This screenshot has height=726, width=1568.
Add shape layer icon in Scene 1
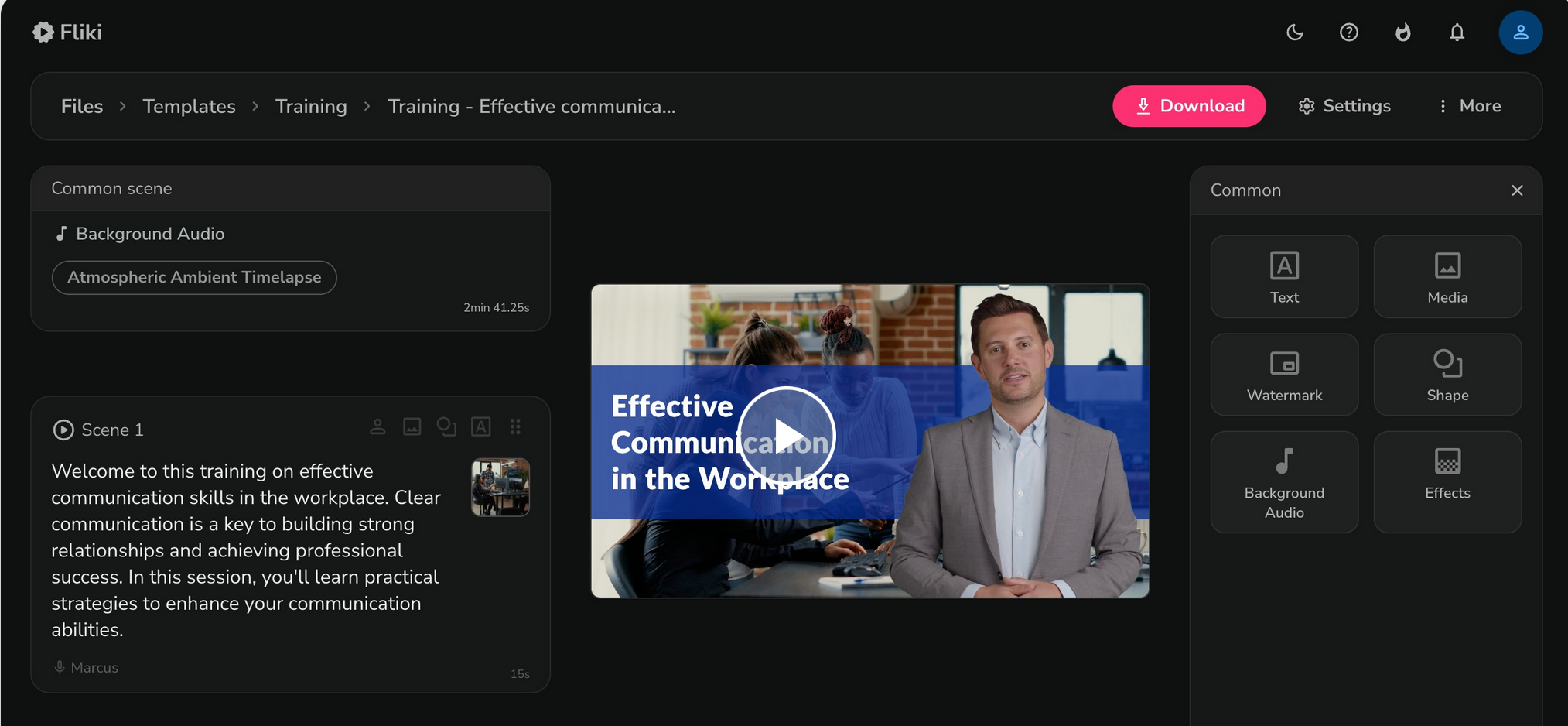pyautogui.click(x=446, y=426)
